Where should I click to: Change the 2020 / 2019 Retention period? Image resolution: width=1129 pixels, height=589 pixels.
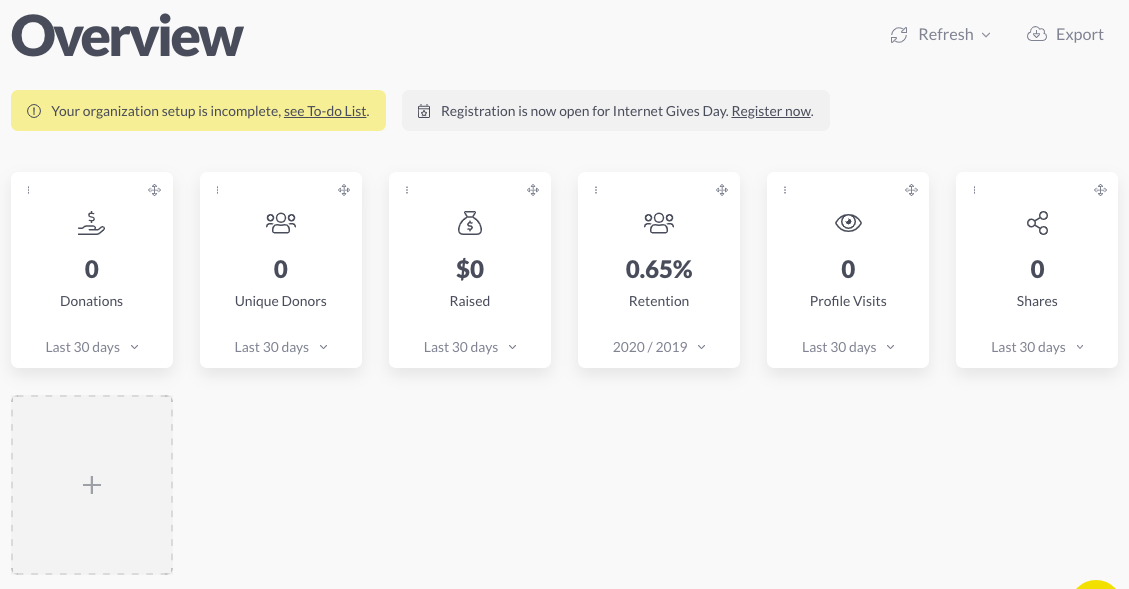click(659, 347)
